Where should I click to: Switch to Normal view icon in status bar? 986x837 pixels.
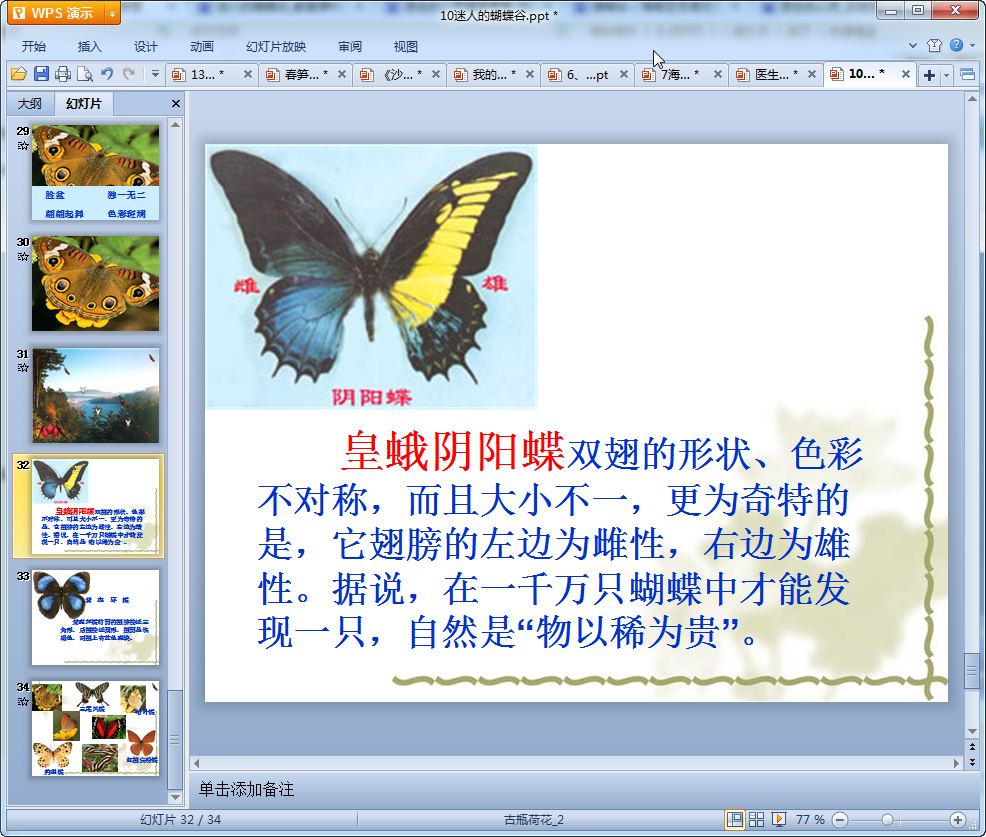point(734,819)
